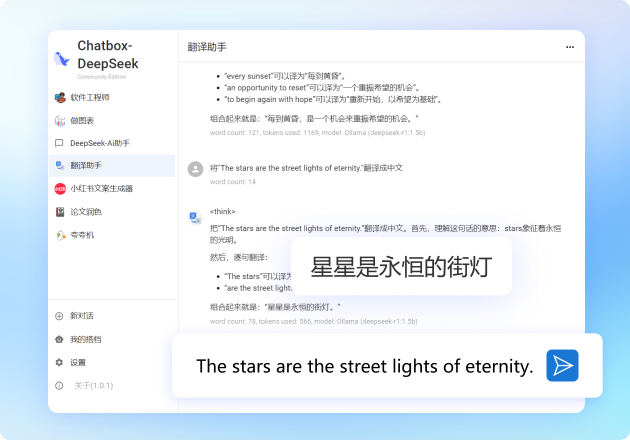The width and height of the screenshot is (630, 440).
Task: Click the translator assistant avatar on reply
Action: (195, 217)
